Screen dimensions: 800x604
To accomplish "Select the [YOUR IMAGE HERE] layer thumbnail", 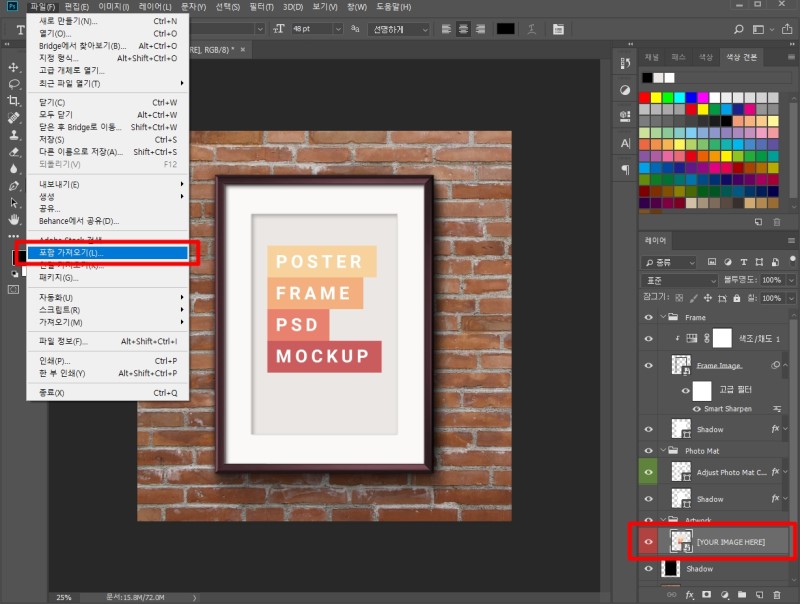I will click(681, 541).
